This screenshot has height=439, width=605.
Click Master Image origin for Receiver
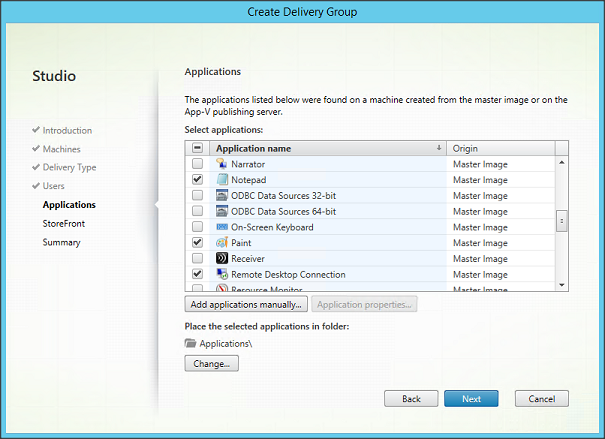pyautogui.click(x=480, y=259)
